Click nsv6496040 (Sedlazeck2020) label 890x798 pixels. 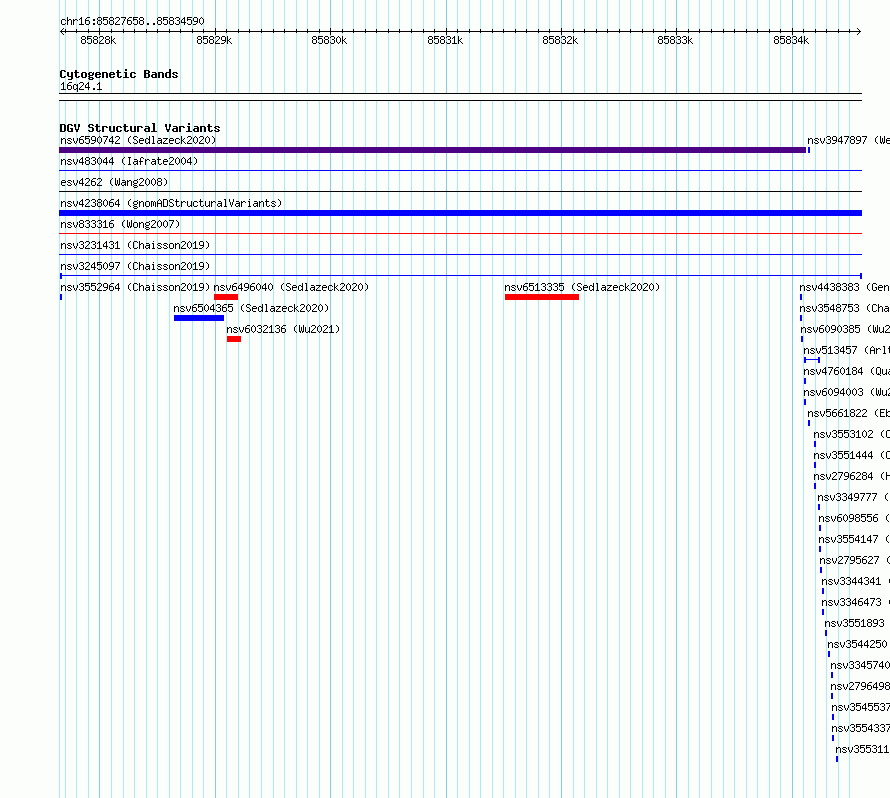[x=291, y=287]
